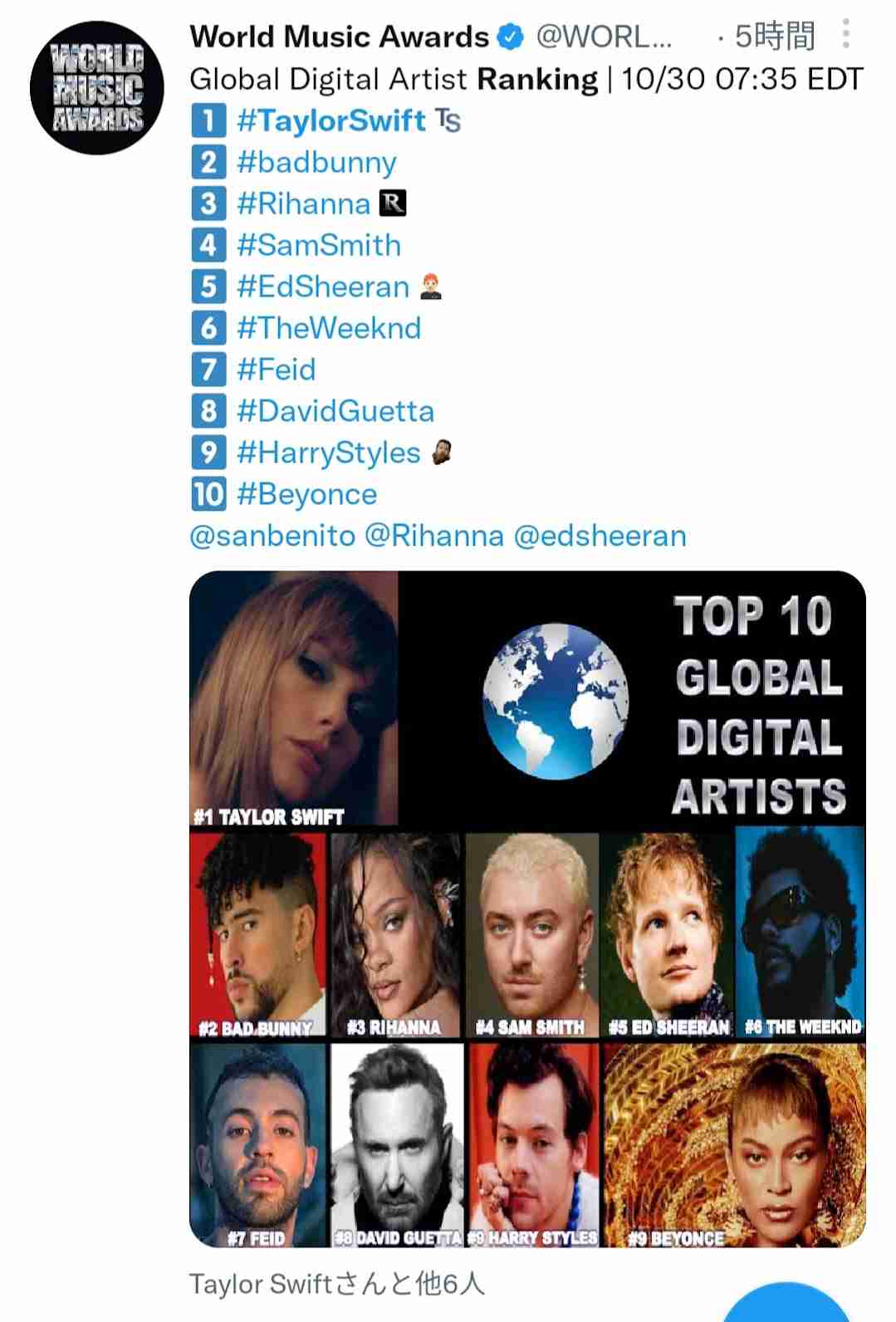Tap the blue verified badge icon

coord(510,37)
